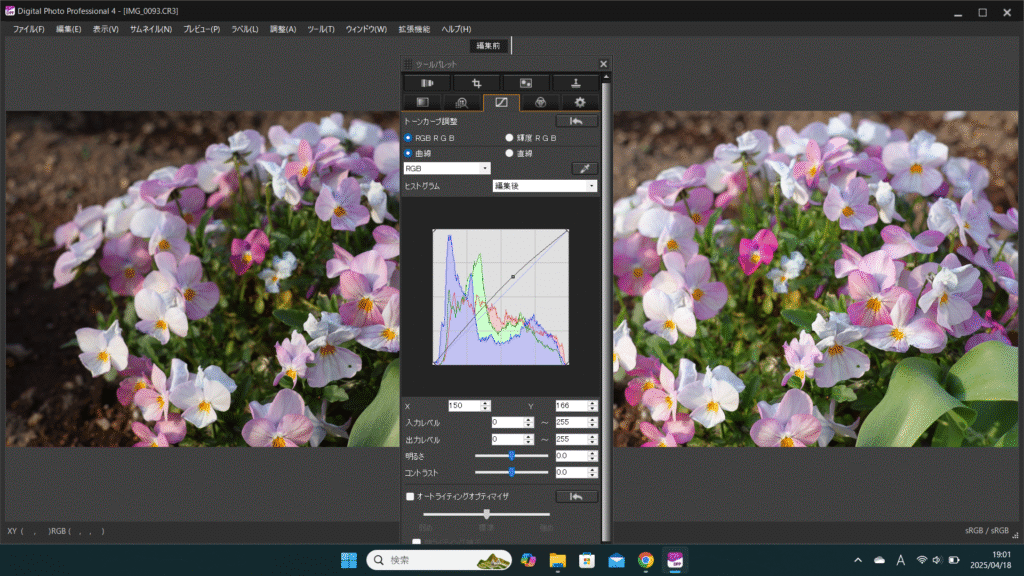Click the 明るさ value spinner arrows
This screenshot has height=576, width=1024.
coord(592,456)
